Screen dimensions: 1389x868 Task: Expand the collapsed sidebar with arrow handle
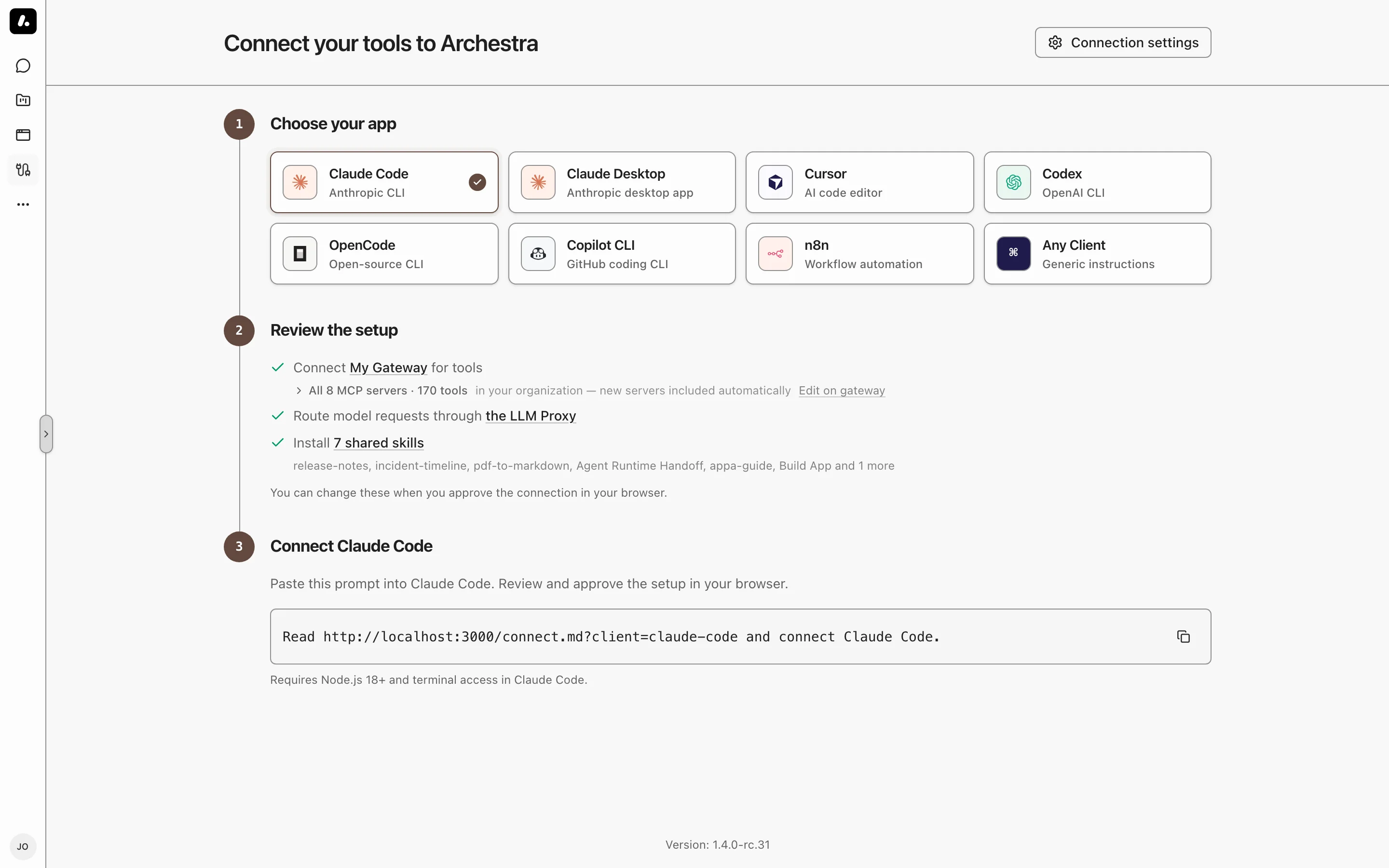46,434
